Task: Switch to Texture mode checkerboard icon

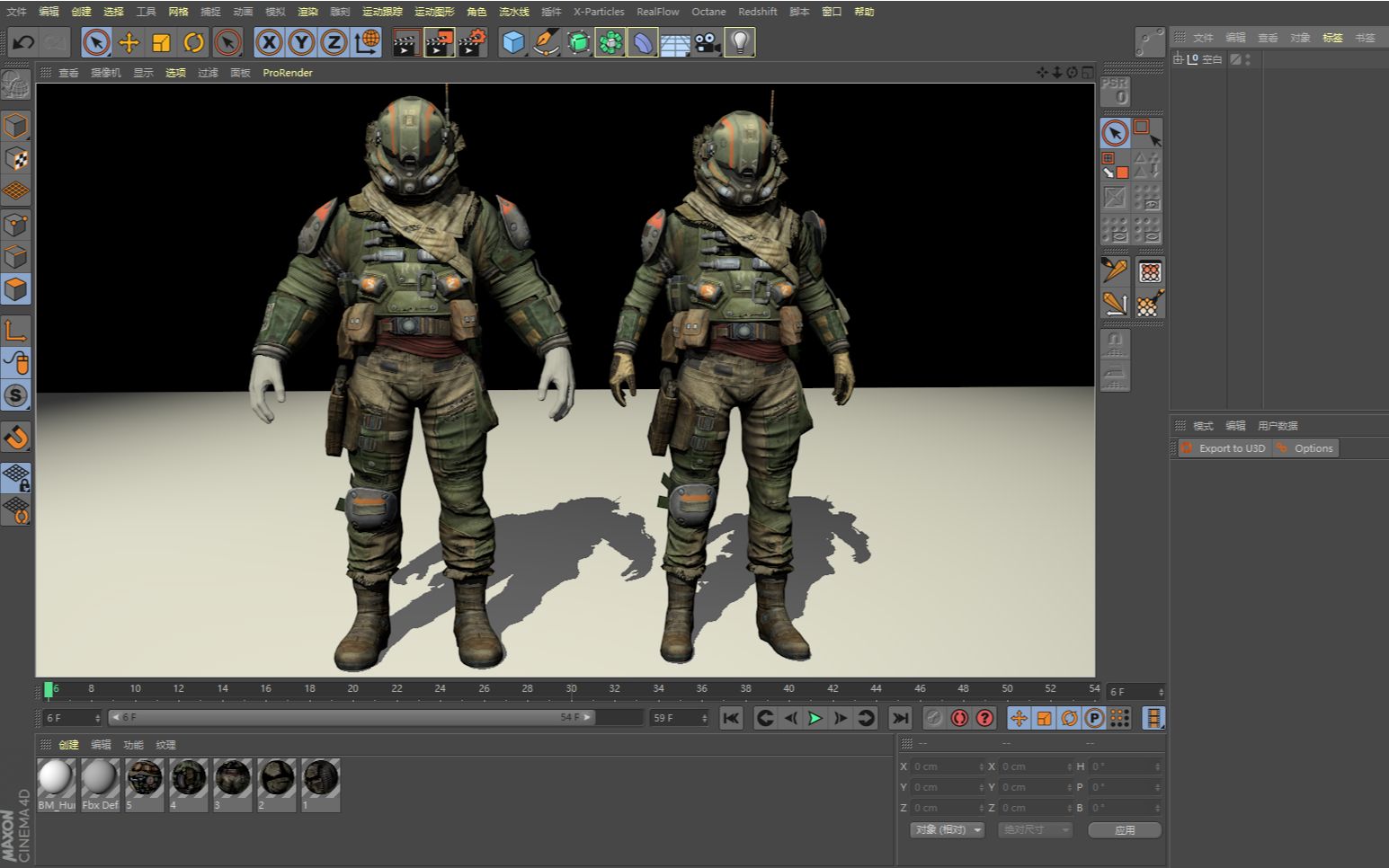Action: click(x=15, y=159)
